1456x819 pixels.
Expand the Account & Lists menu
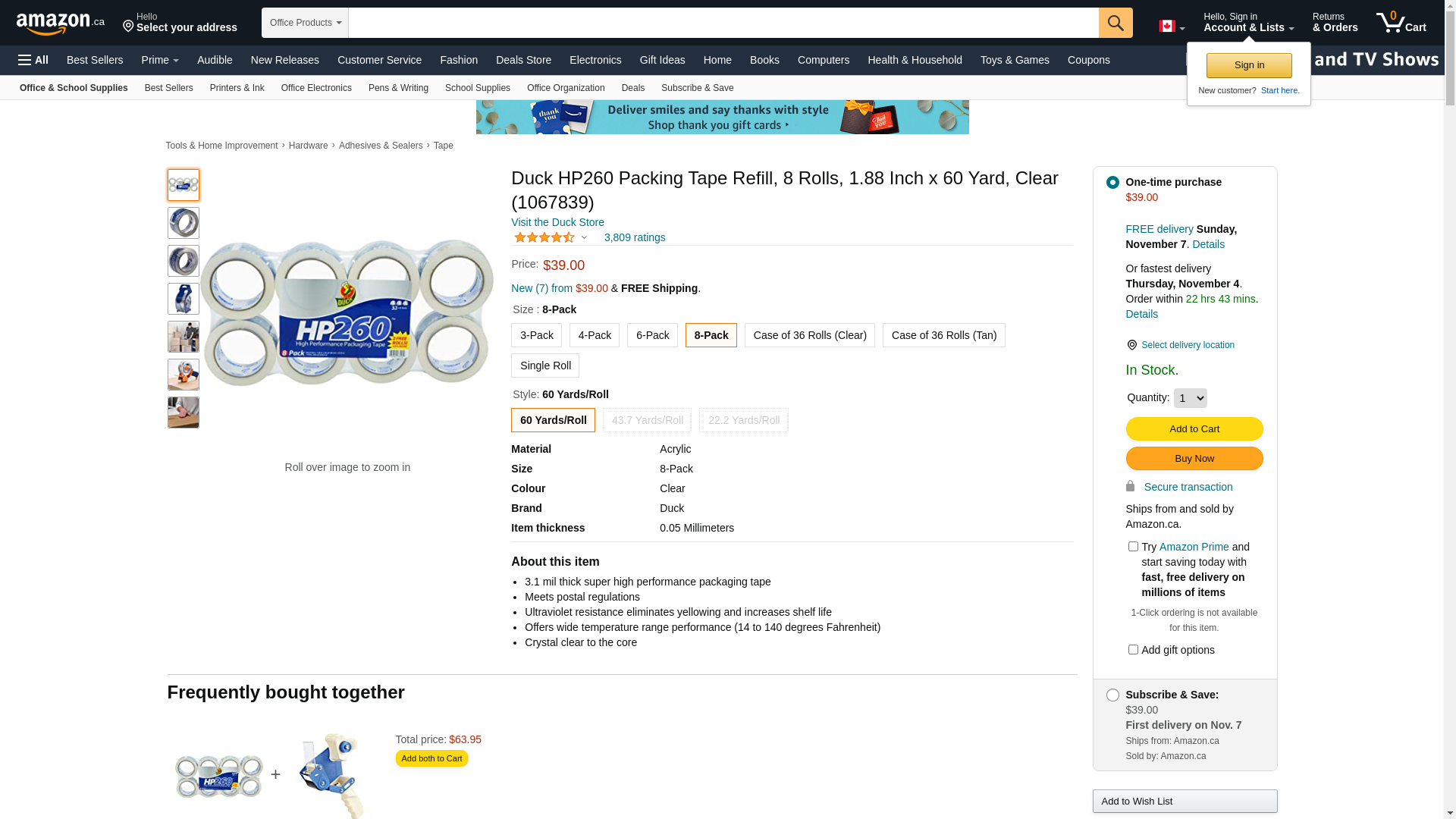coord(1248,23)
